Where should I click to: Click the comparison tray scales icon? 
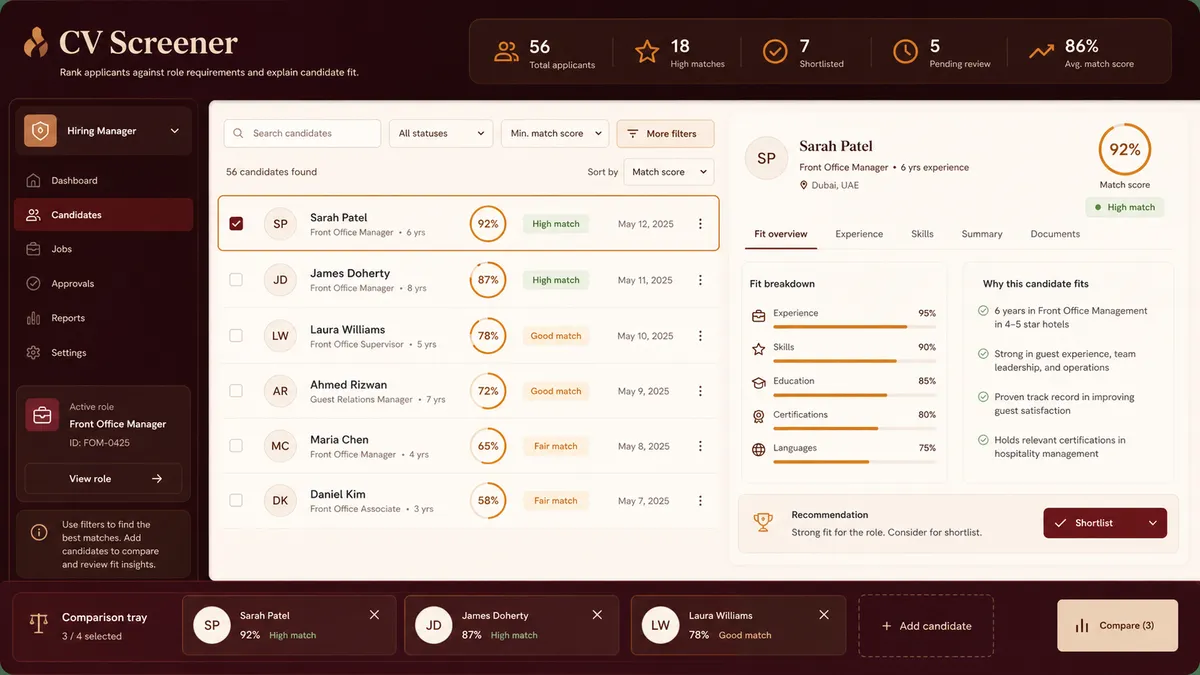pos(39,625)
